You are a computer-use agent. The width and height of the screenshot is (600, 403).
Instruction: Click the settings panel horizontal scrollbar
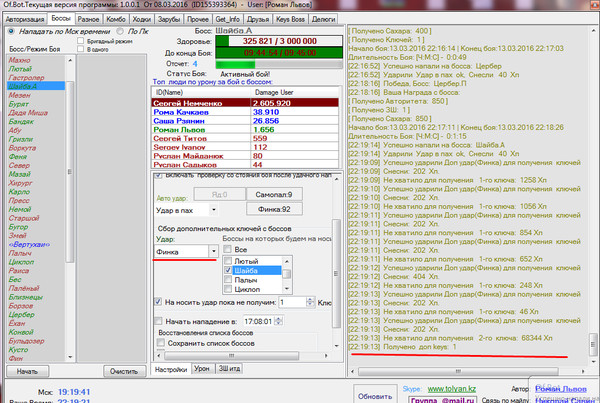tap(232, 356)
